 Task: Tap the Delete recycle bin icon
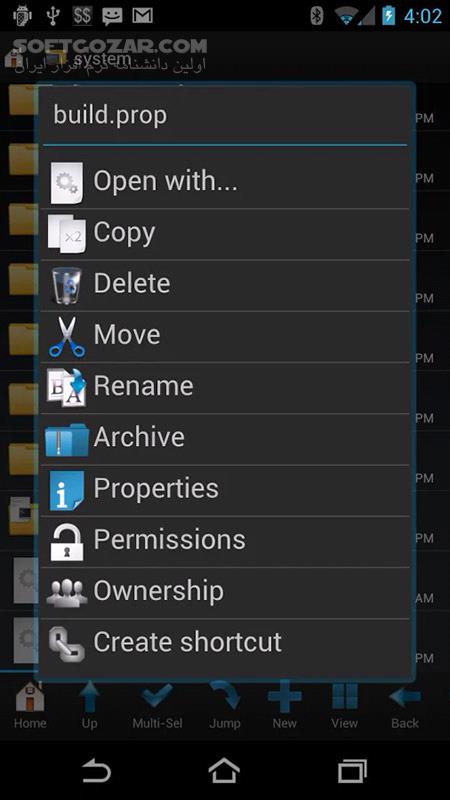[x=67, y=286]
